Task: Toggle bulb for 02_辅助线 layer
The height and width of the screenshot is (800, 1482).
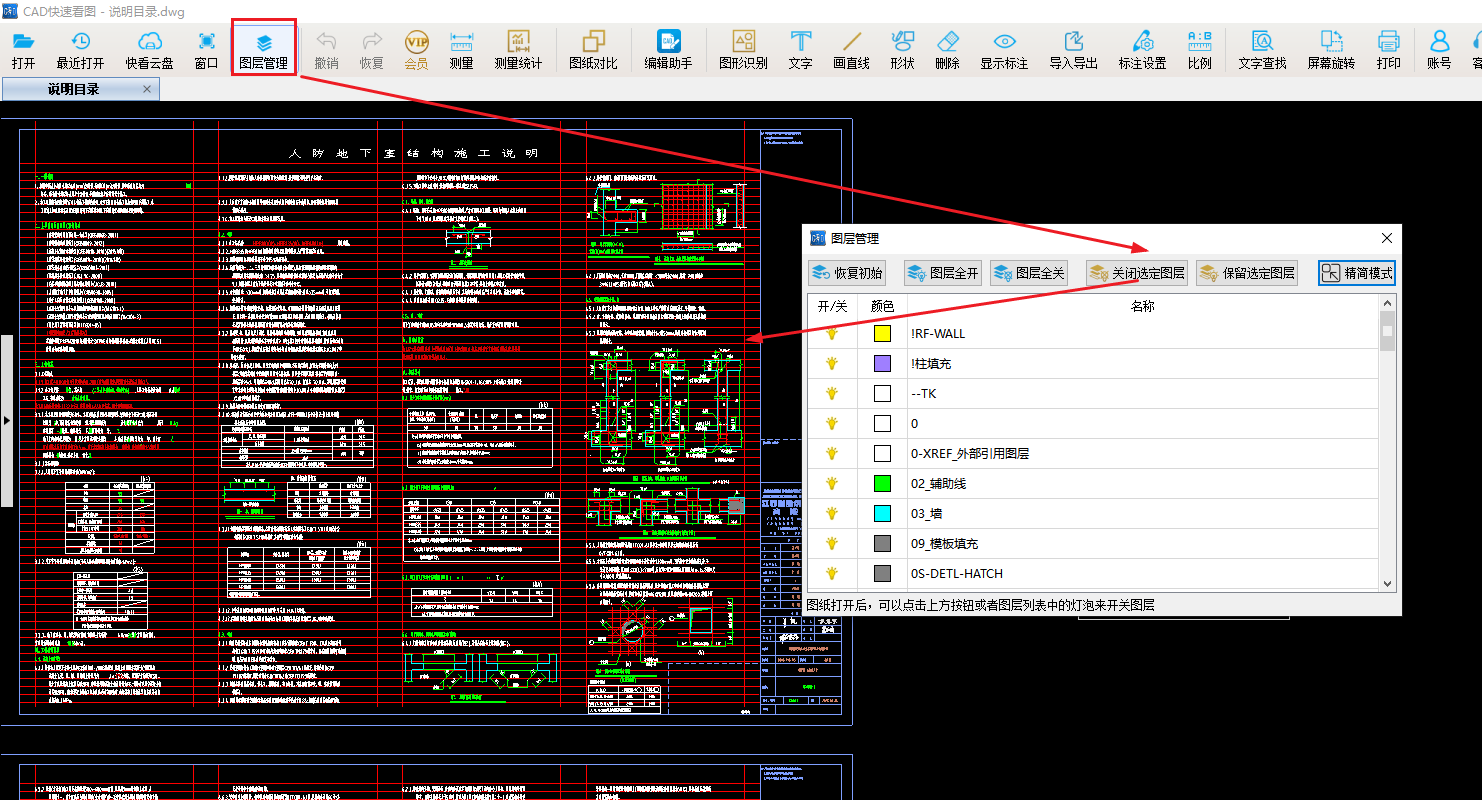Action: 831,484
